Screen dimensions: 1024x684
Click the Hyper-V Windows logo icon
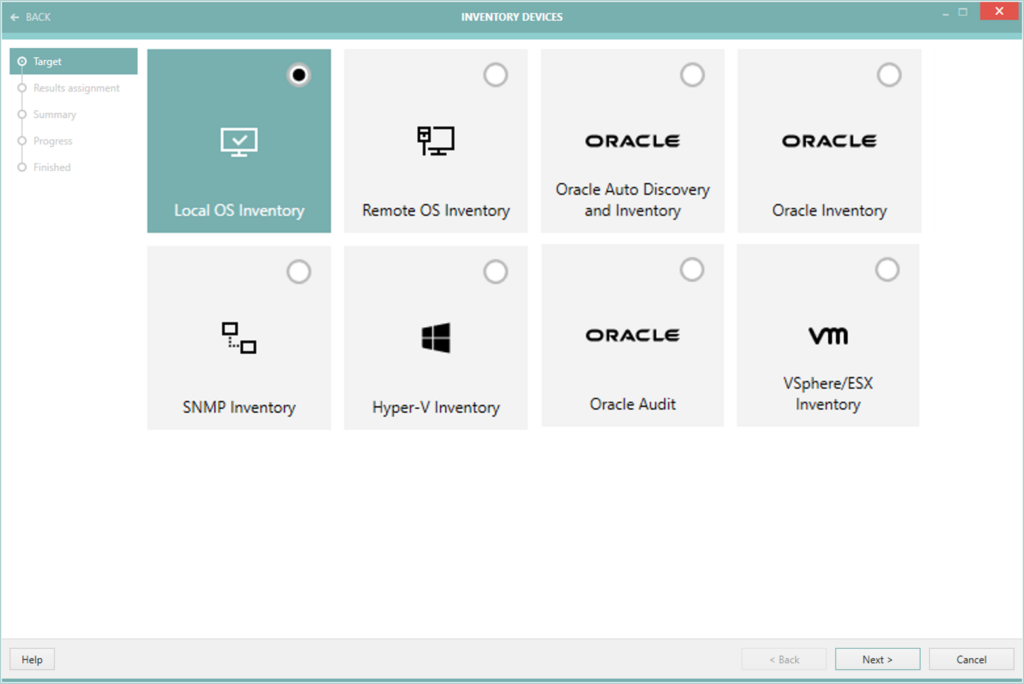(436, 338)
